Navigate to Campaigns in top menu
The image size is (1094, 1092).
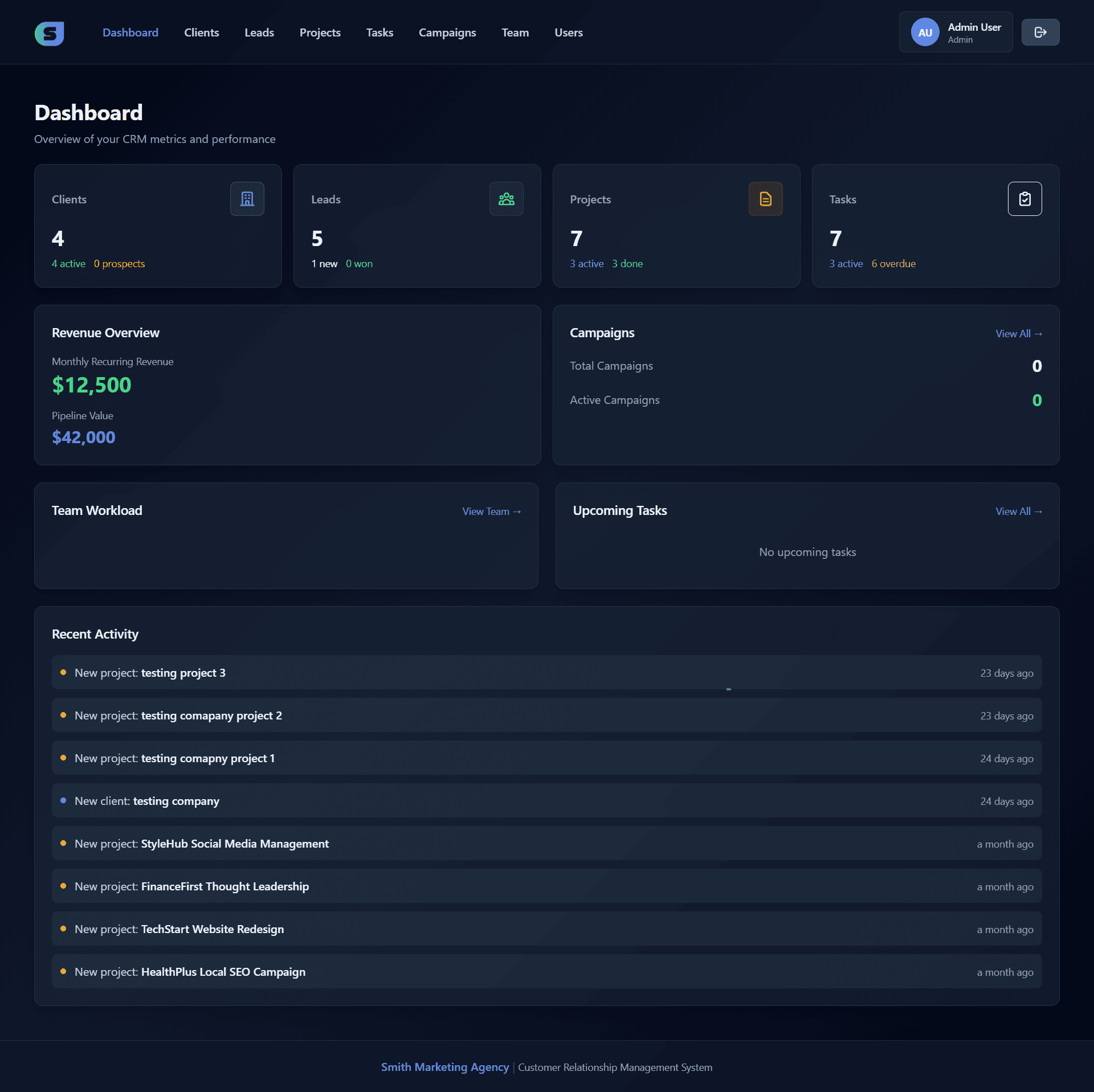tap(447, 32)
